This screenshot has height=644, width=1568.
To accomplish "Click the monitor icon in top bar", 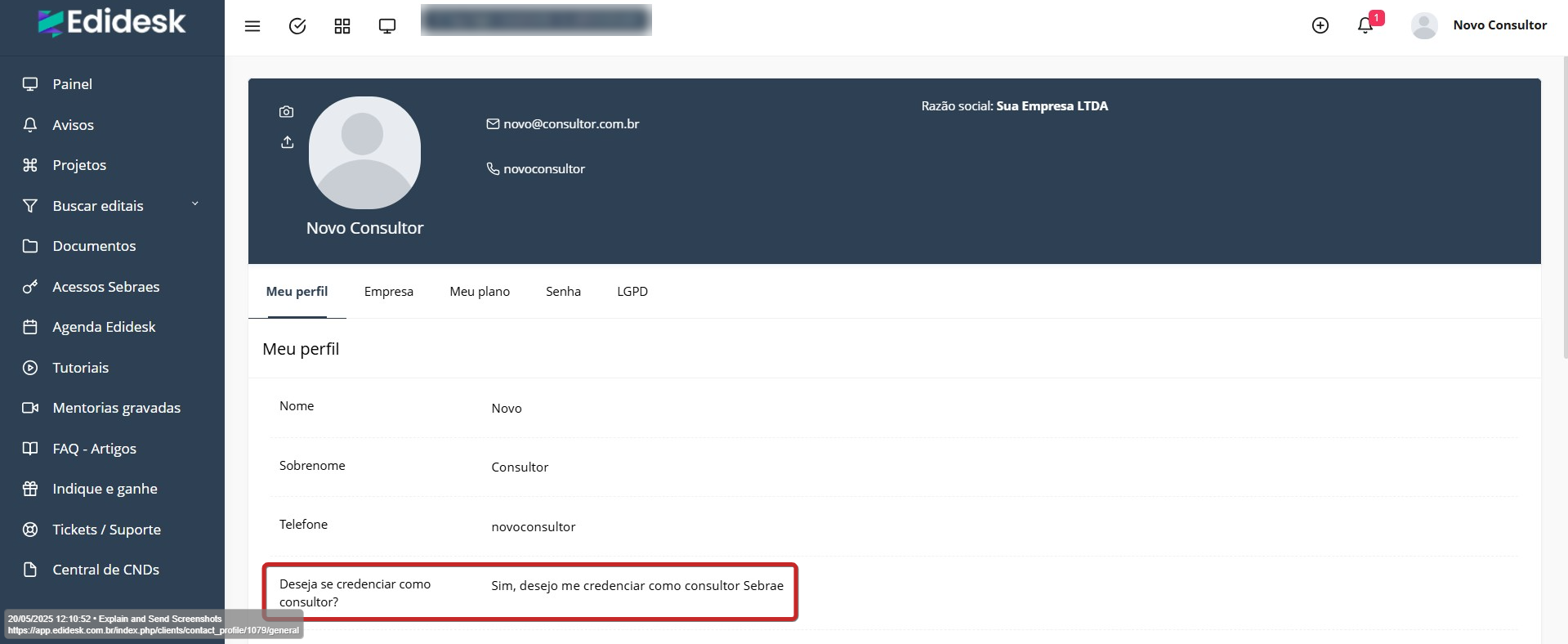I will tap(387, 26).
